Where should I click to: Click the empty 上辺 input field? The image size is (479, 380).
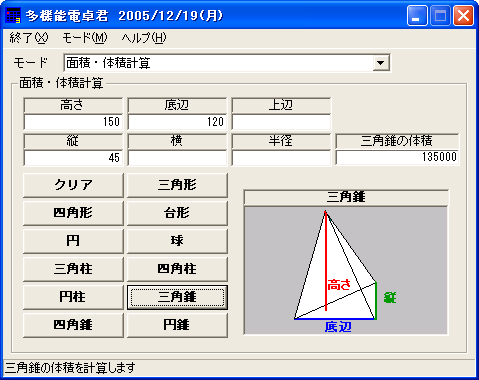click(281, 122)
